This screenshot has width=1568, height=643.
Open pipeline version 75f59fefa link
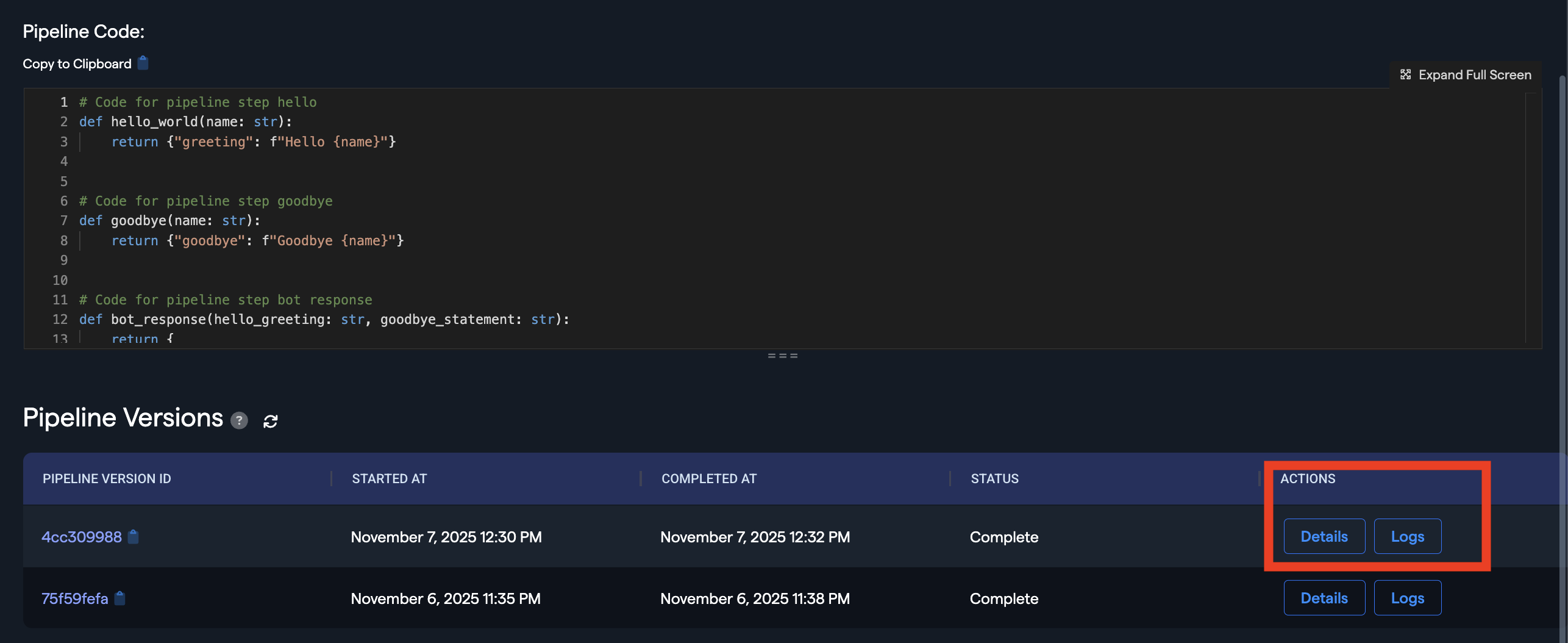tap(74, 598)
